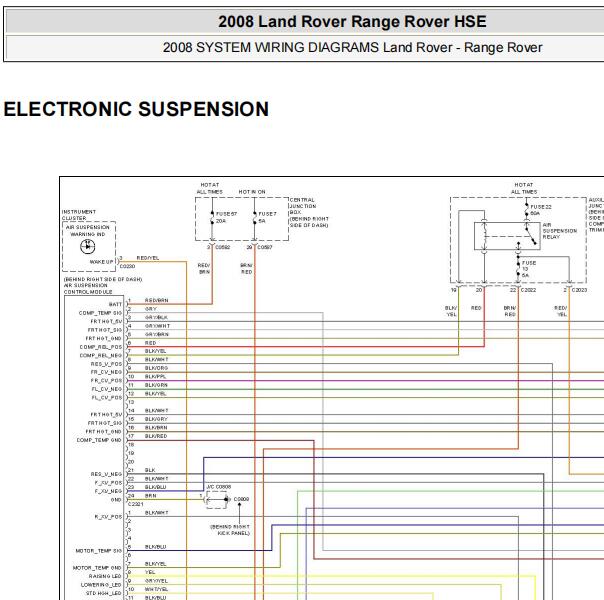604x600 pixels.
Task: Click the '(BEHIND RIGHT KICK PANEL)' note
Action: pos(230,530)
